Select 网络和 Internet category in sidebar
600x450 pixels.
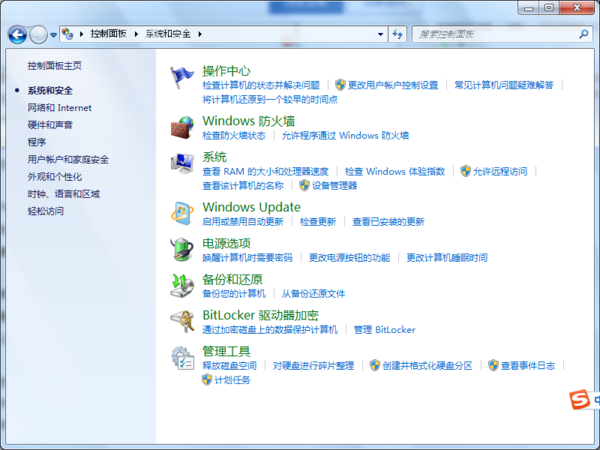pyautogui.click(x=59, y=108)
